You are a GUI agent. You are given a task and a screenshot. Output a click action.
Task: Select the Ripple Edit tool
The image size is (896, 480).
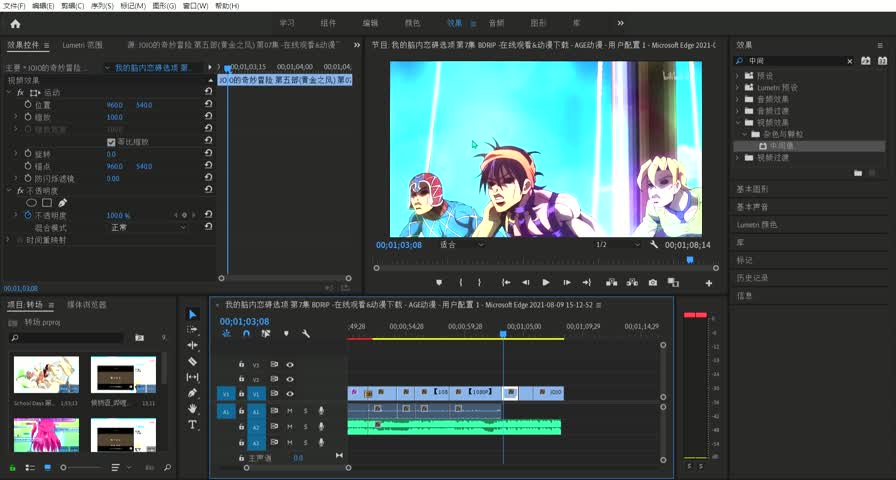193,346
